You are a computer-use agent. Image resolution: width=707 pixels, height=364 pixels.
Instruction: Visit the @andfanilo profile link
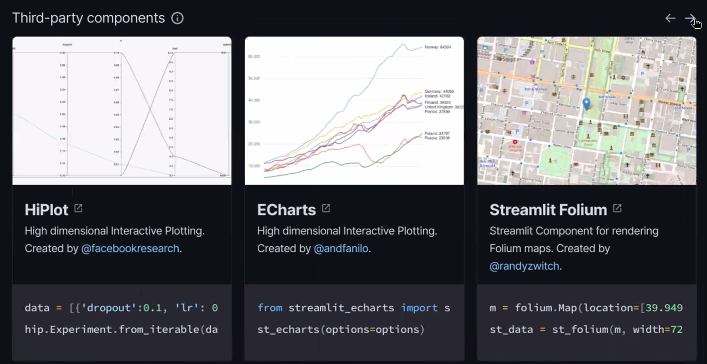(341, 249)
